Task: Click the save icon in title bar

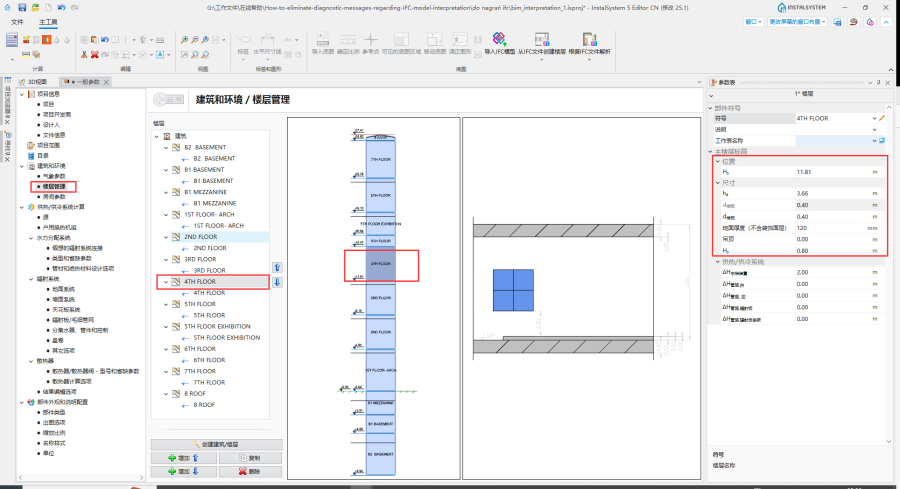Action: point(21,6)
